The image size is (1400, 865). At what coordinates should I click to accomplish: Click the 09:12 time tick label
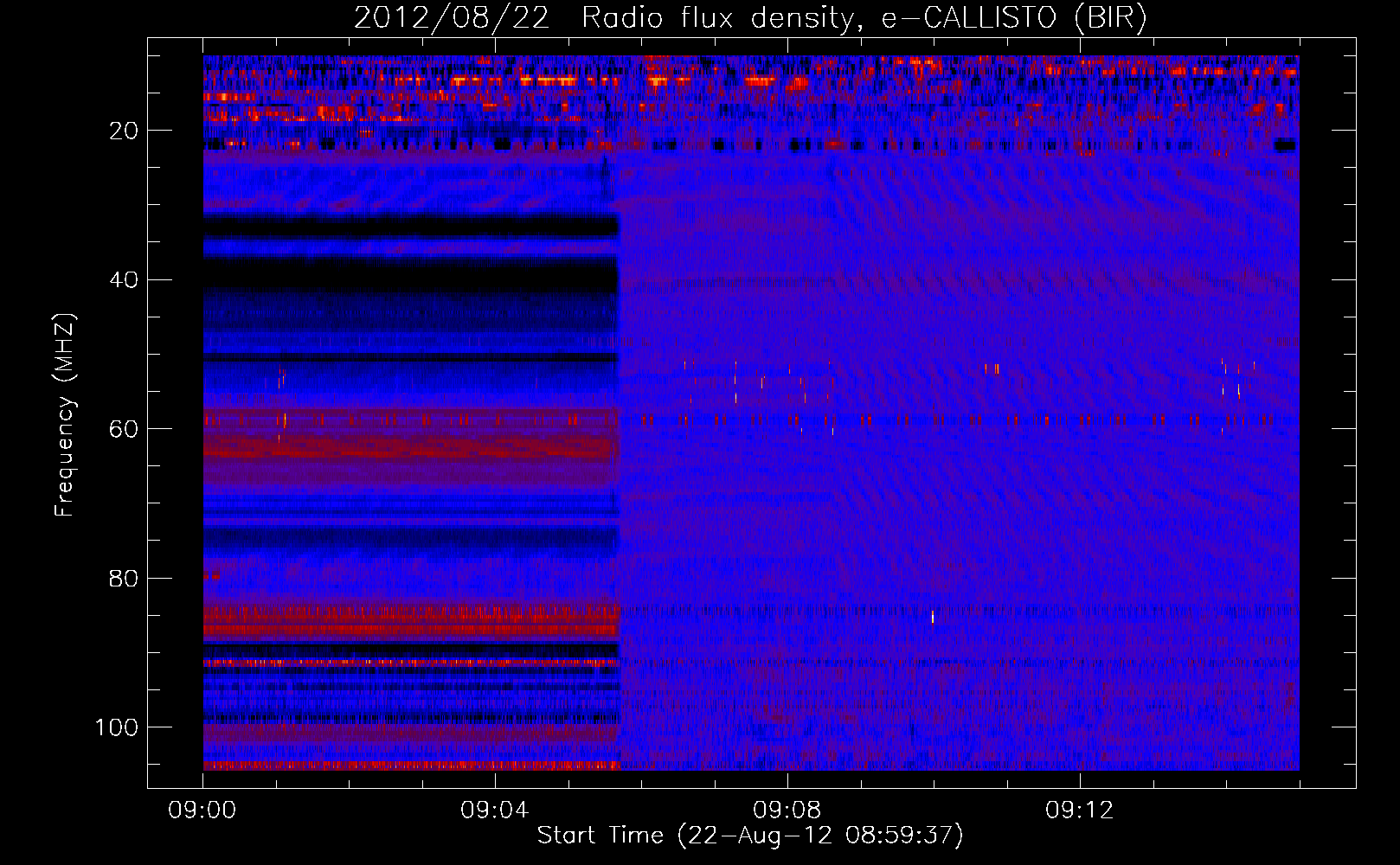(1080, 810)
